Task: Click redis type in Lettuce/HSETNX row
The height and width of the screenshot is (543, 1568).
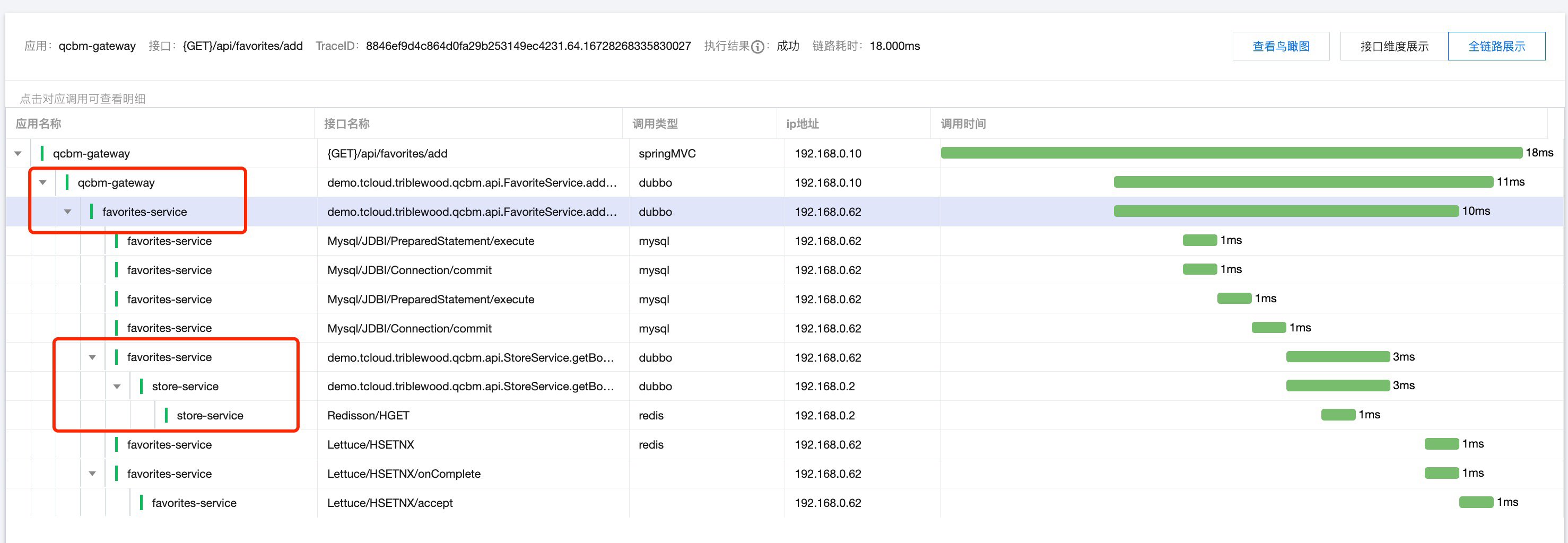Action: click(651, 445)
